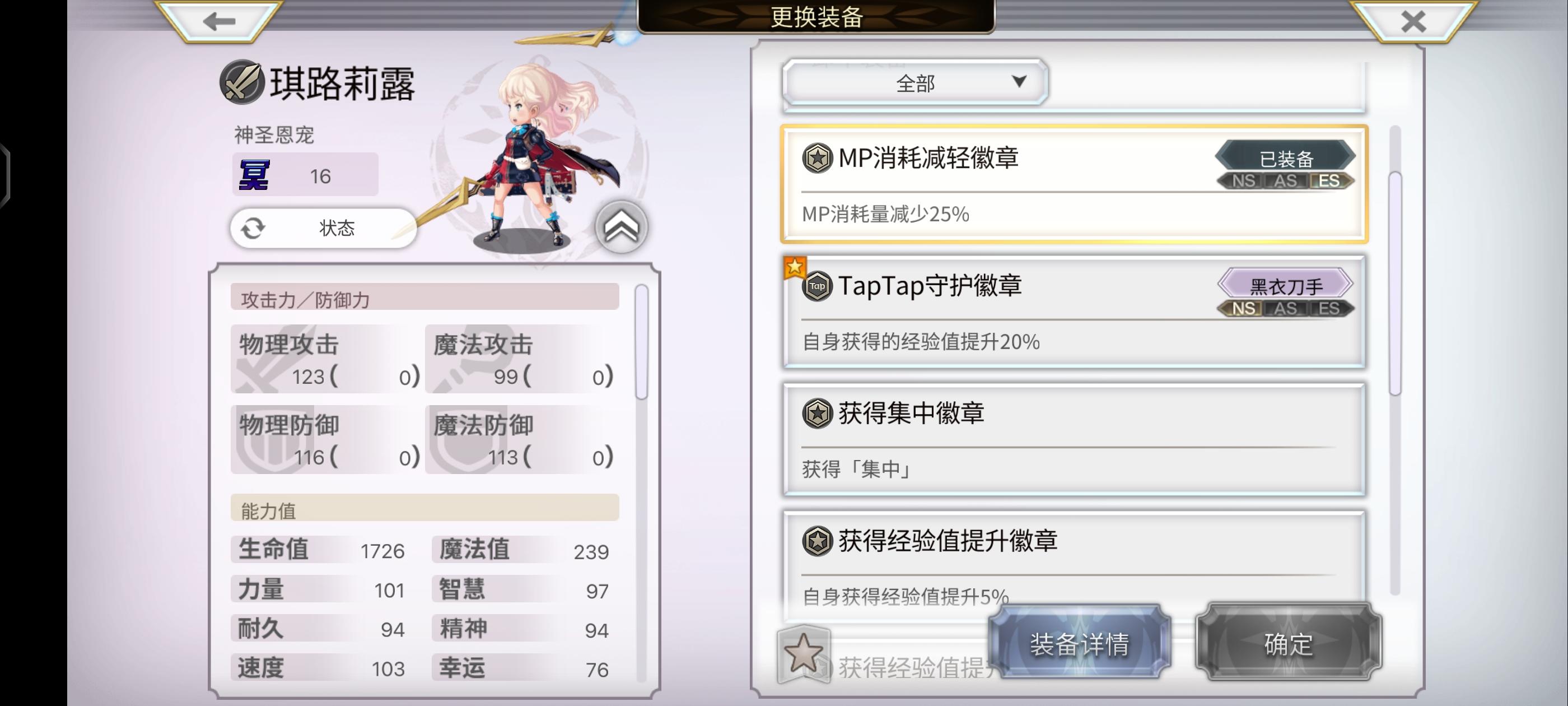Select the MP消耗减轻徽章 badge
Viewport: 1568px width, 706px height.
(1074, 184)
